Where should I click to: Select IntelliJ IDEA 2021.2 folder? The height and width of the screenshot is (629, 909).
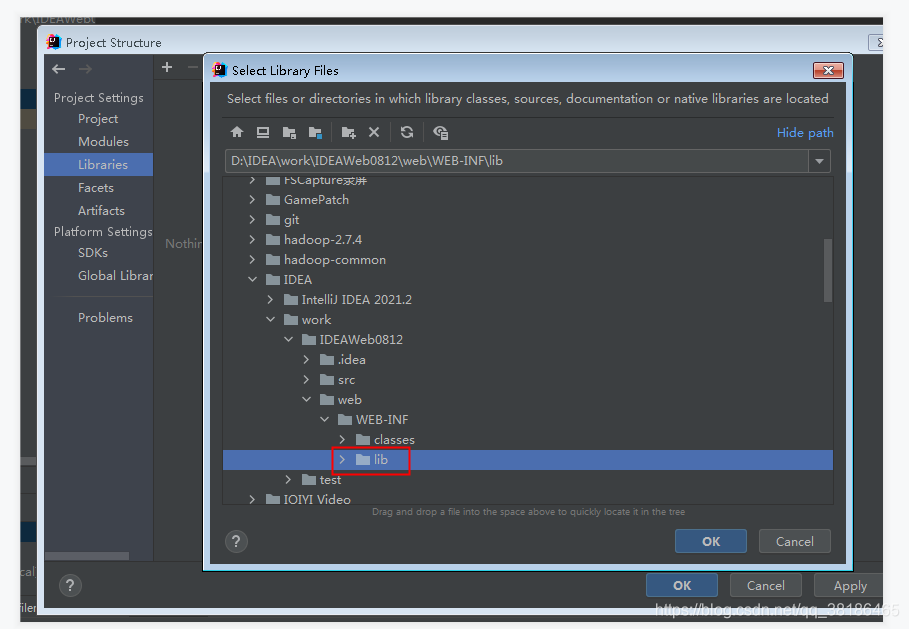[x=528, y=300]
